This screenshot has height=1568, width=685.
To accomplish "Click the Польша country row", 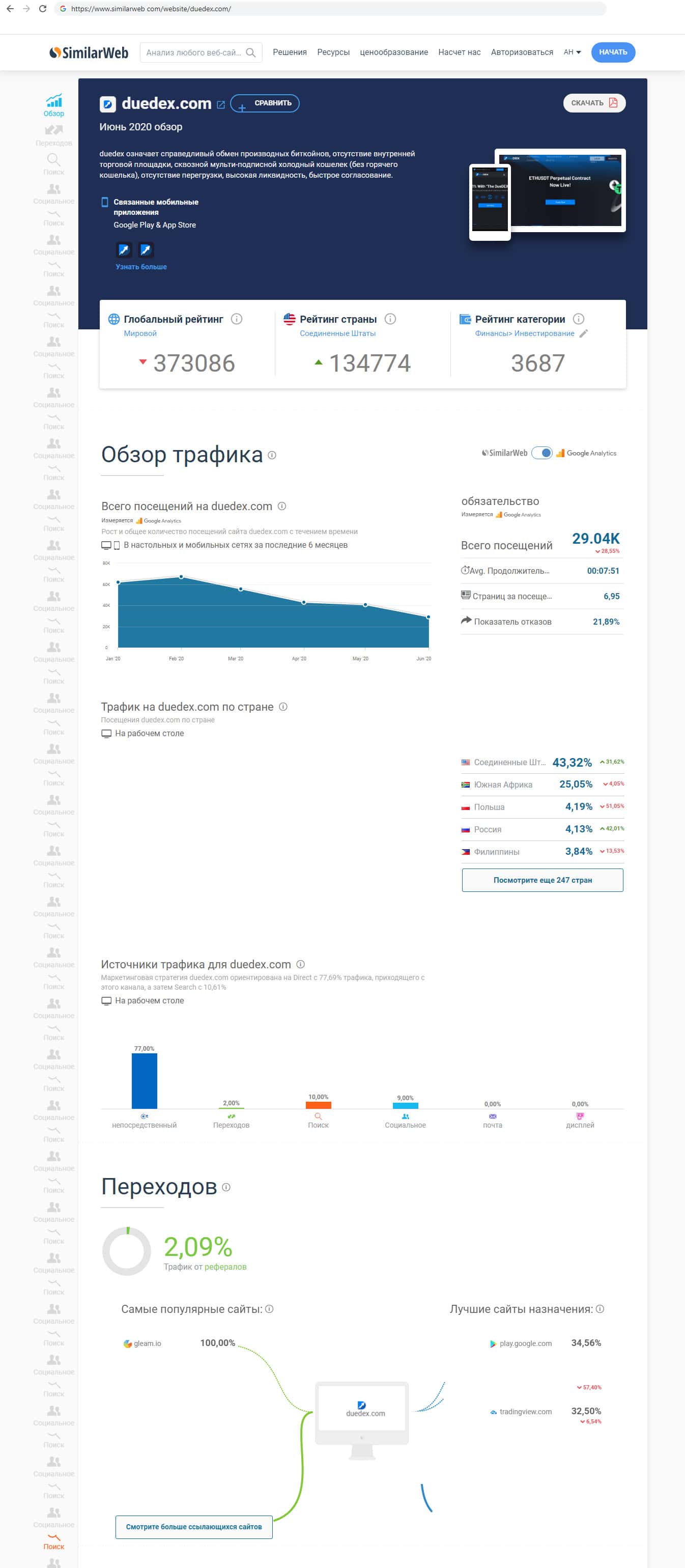I will pyautogui.click(x=543, y=807).
